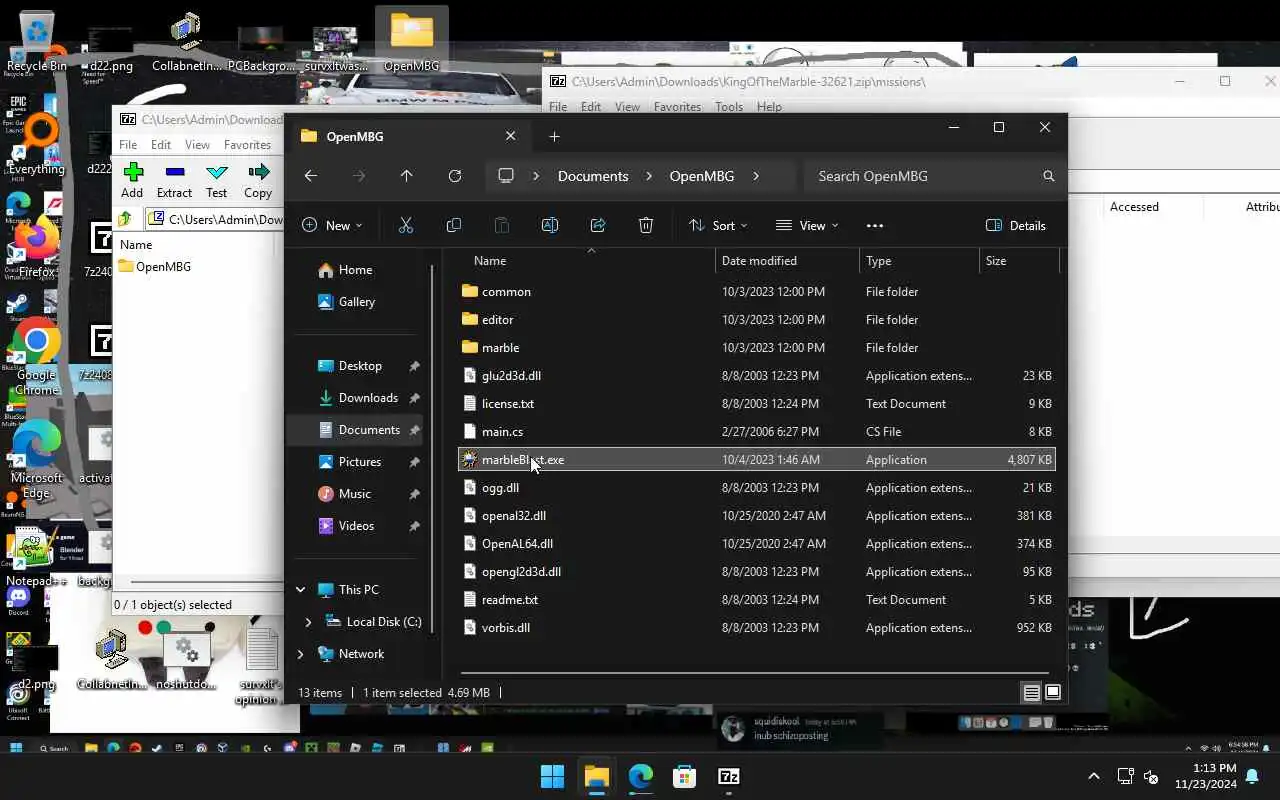Click the Copy button in 7-Zip toolbar
The width and height of the screenshot is (1280, 800).
click(x=258, y=180)
